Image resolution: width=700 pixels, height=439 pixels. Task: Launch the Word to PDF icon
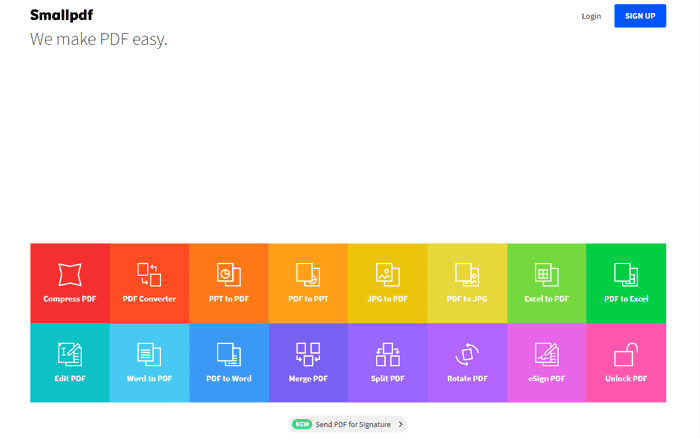(149, 354)
